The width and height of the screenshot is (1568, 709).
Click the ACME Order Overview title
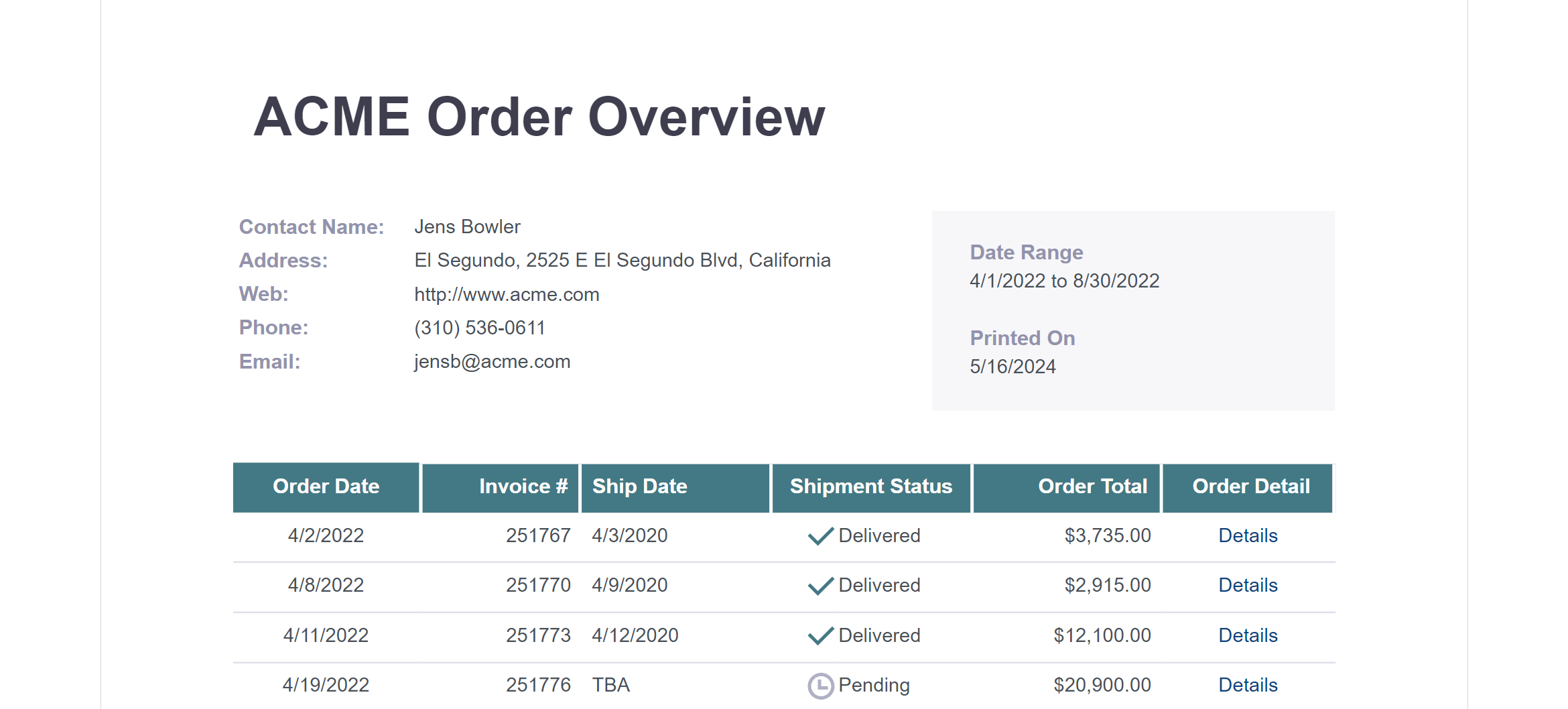(x=539, y=117)
